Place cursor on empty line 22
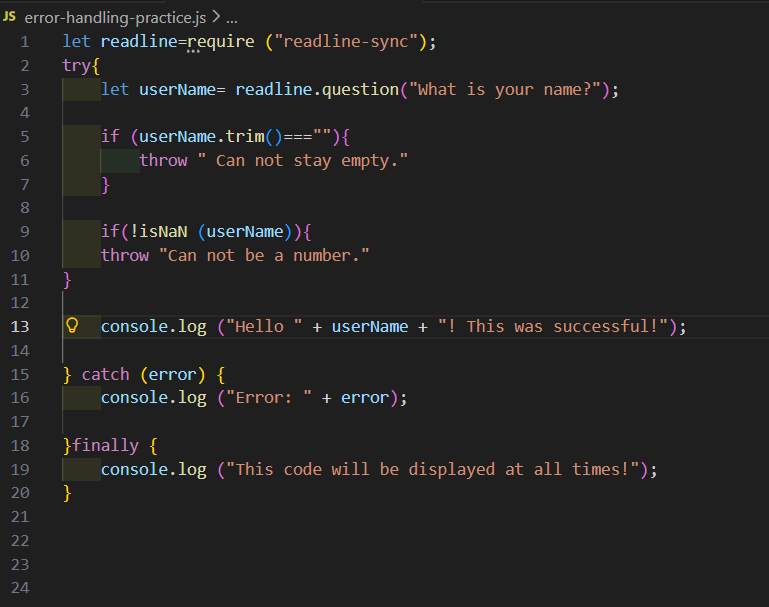This screenshot has height=607, width=769. (x=300, y=540)
